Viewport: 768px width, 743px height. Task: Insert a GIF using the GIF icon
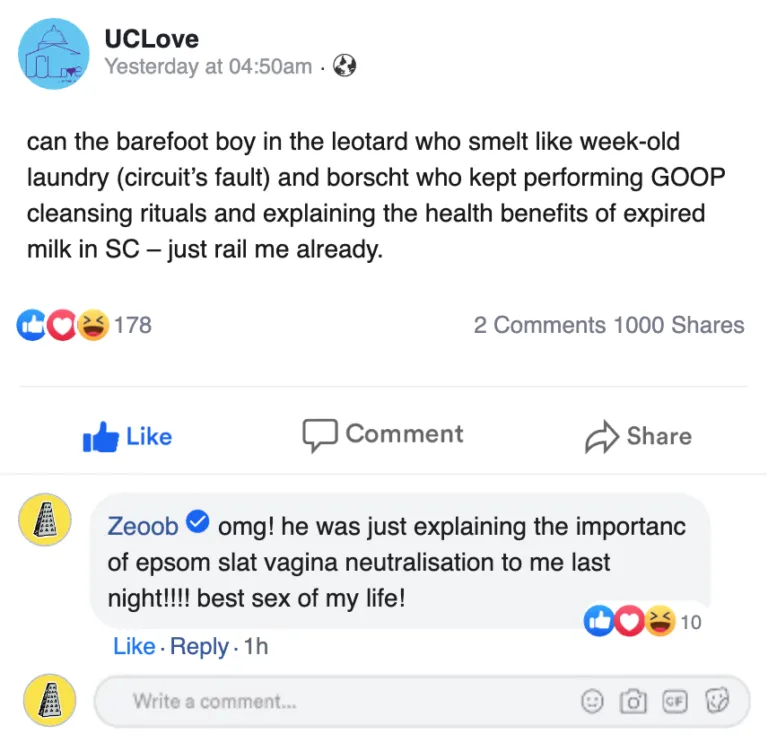[x=675, y=702]
